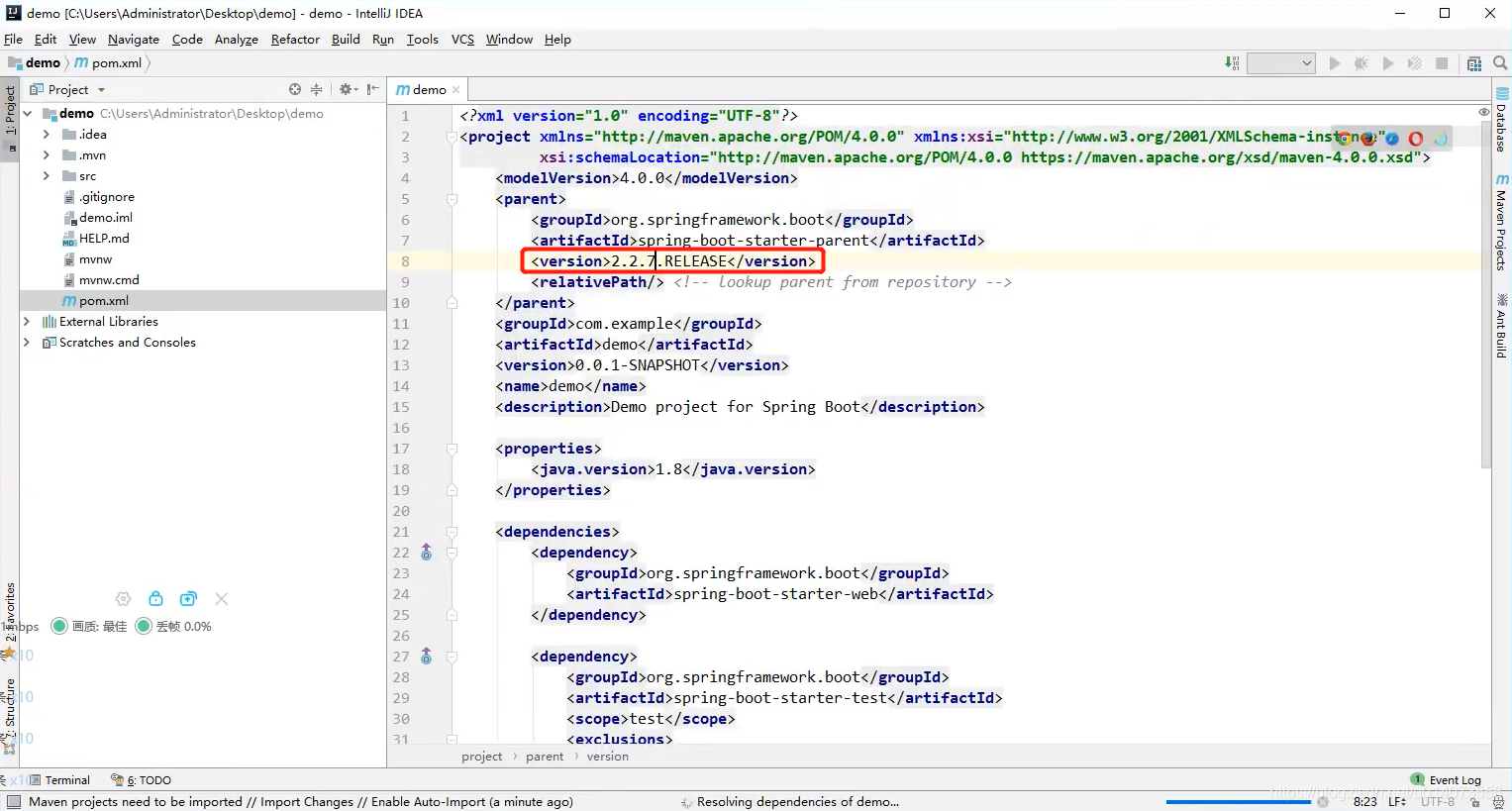Image resolution: width=1512 pixels, height=811 pixels.
Task: Open run configuration dropdown
Action: (1280, 63)
